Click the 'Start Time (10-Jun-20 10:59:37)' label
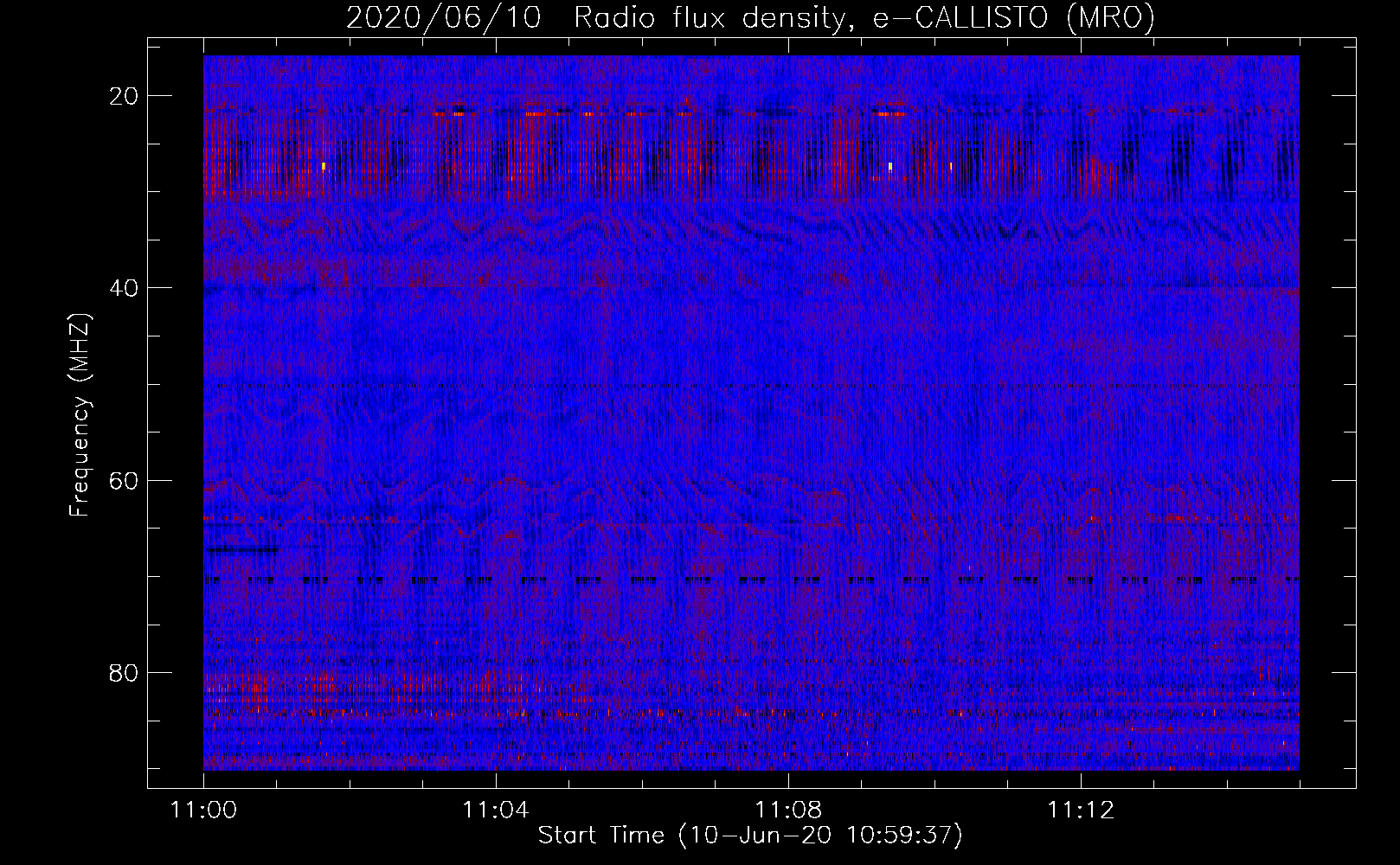 pyautogui.click(x=750, y=836)
